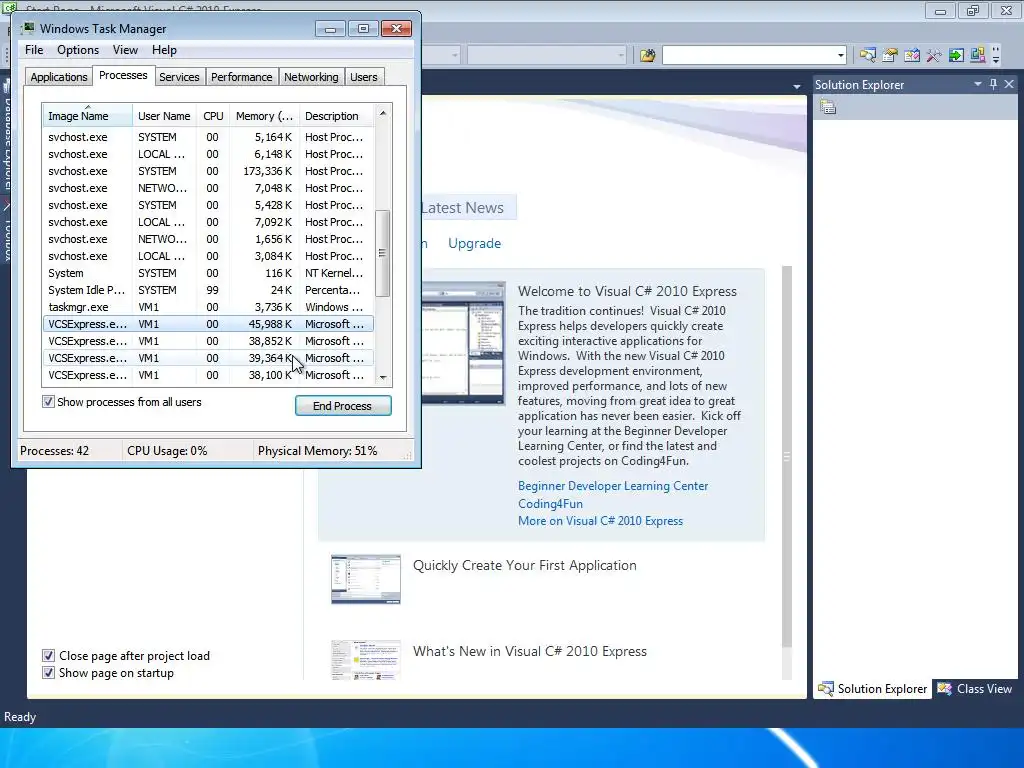Viewport: 1024px width, 768px height.
Task: Click process list scroll down arrow
Action: pos(383,377)
